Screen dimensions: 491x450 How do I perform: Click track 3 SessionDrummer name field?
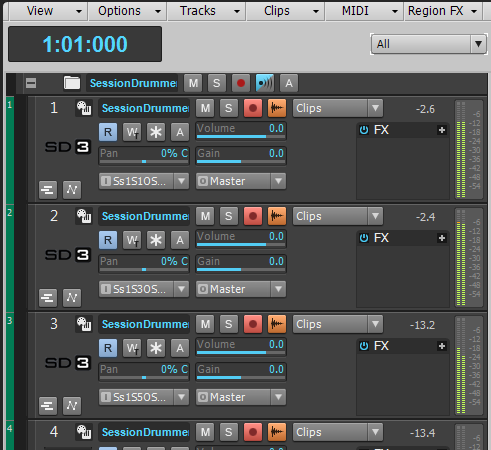144,324
